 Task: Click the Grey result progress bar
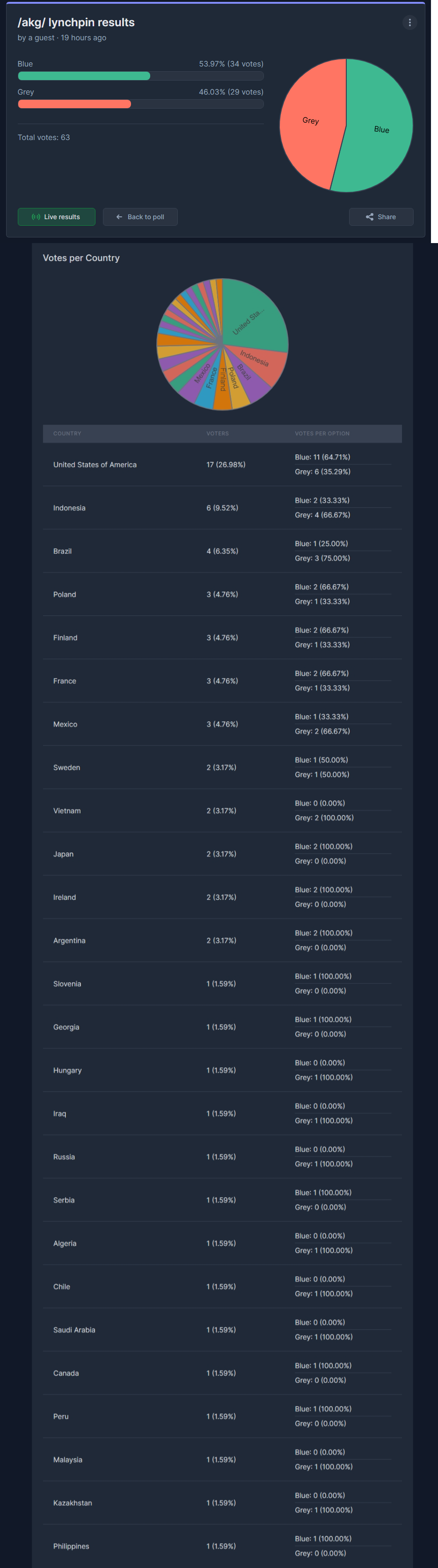click(140, 104)
